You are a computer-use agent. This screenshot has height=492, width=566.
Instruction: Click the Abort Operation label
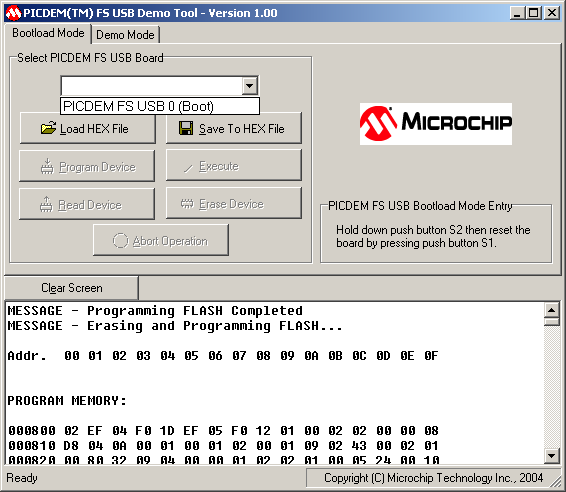pos(170,241)
